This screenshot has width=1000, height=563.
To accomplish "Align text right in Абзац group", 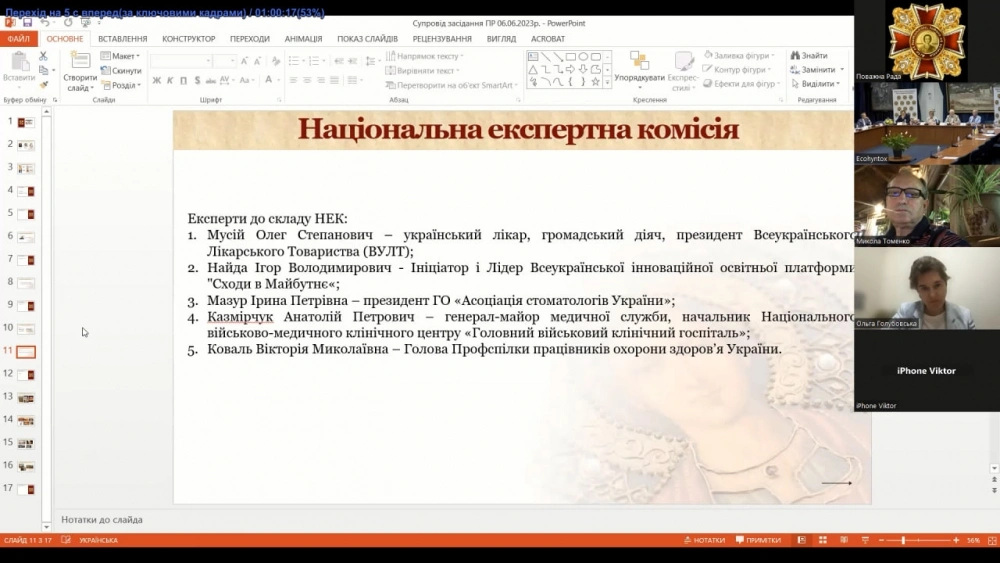I will pyautogui.click(x=321, y=80).
